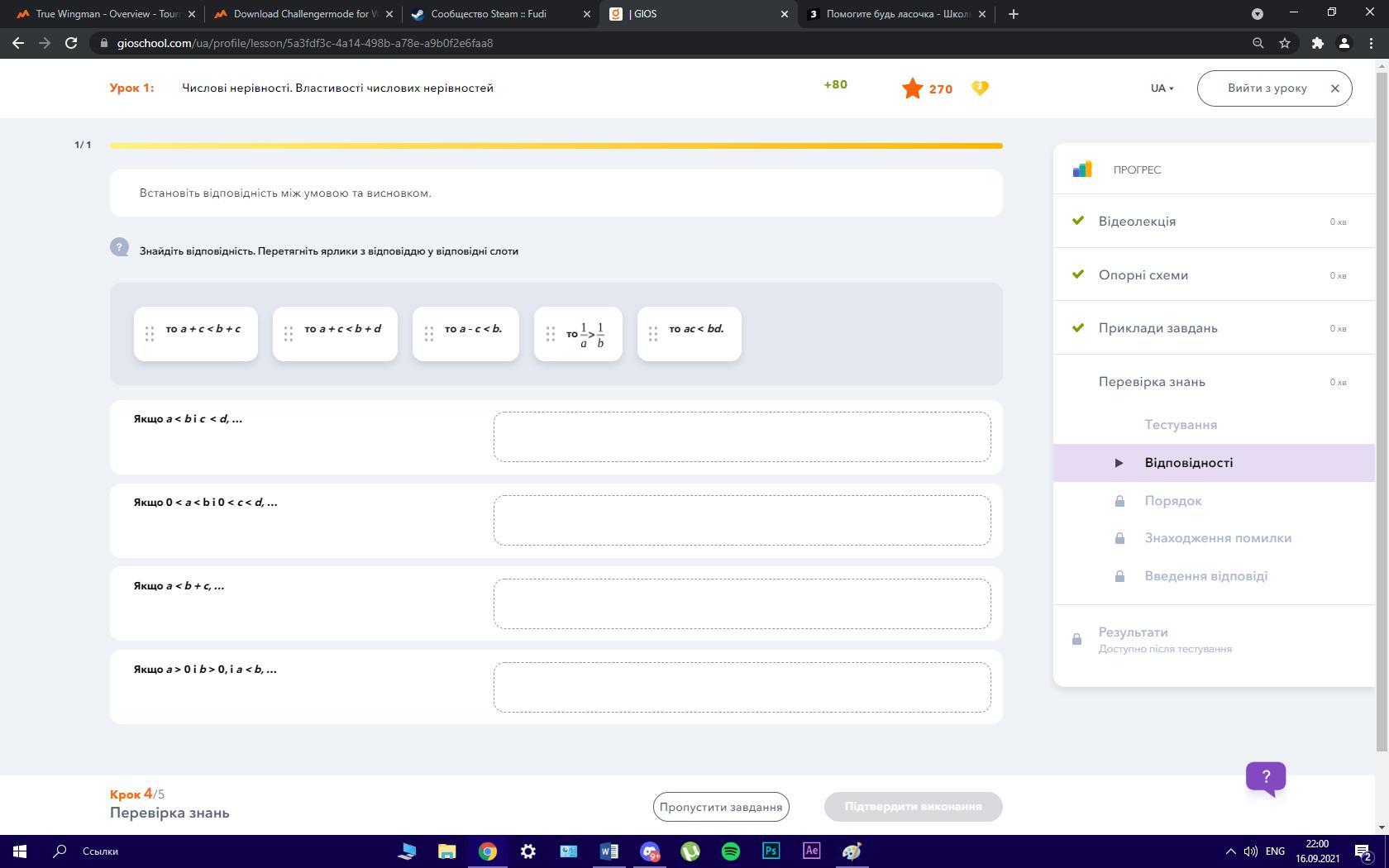Switch to Сообщество Steam Fudi tab

[x=500, y=14]
